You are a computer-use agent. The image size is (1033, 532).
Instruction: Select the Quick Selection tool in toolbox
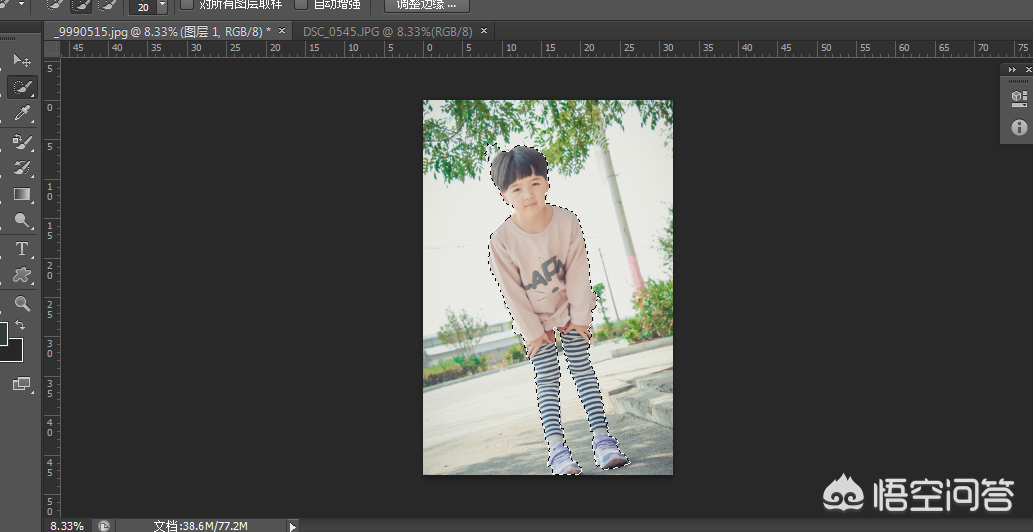point(21,88)
